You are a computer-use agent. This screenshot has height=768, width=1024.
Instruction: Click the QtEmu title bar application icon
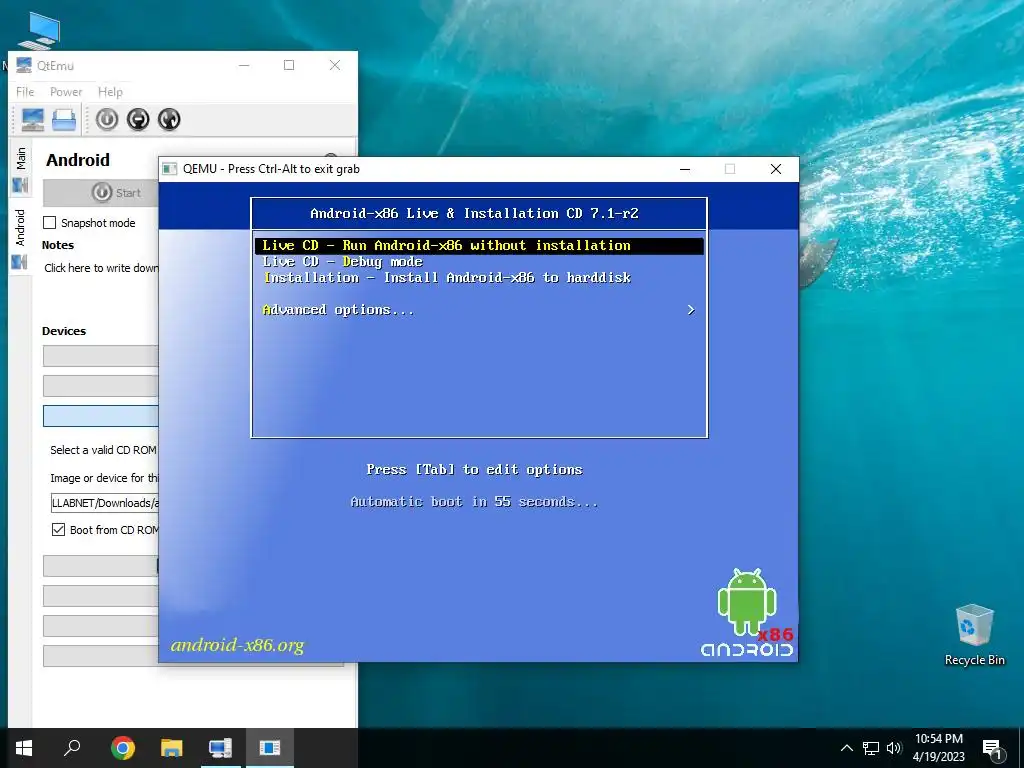coord(24,65)
